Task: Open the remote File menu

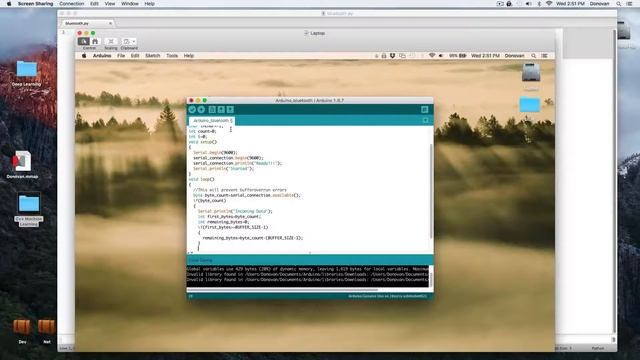Action: (121, 56)
